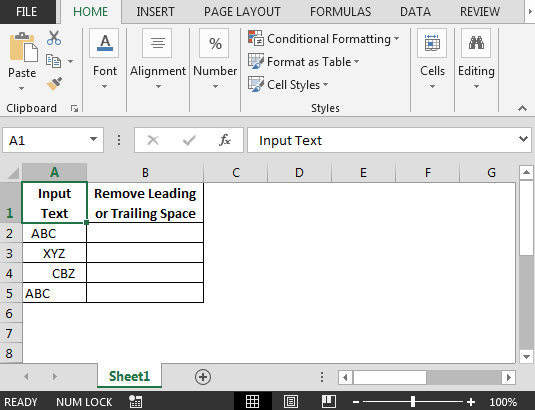Viewport: 535px width, 410px height.
Task: Click the vertical scroll down arrow
Action: pyautogui.click(x=526, y=357)
